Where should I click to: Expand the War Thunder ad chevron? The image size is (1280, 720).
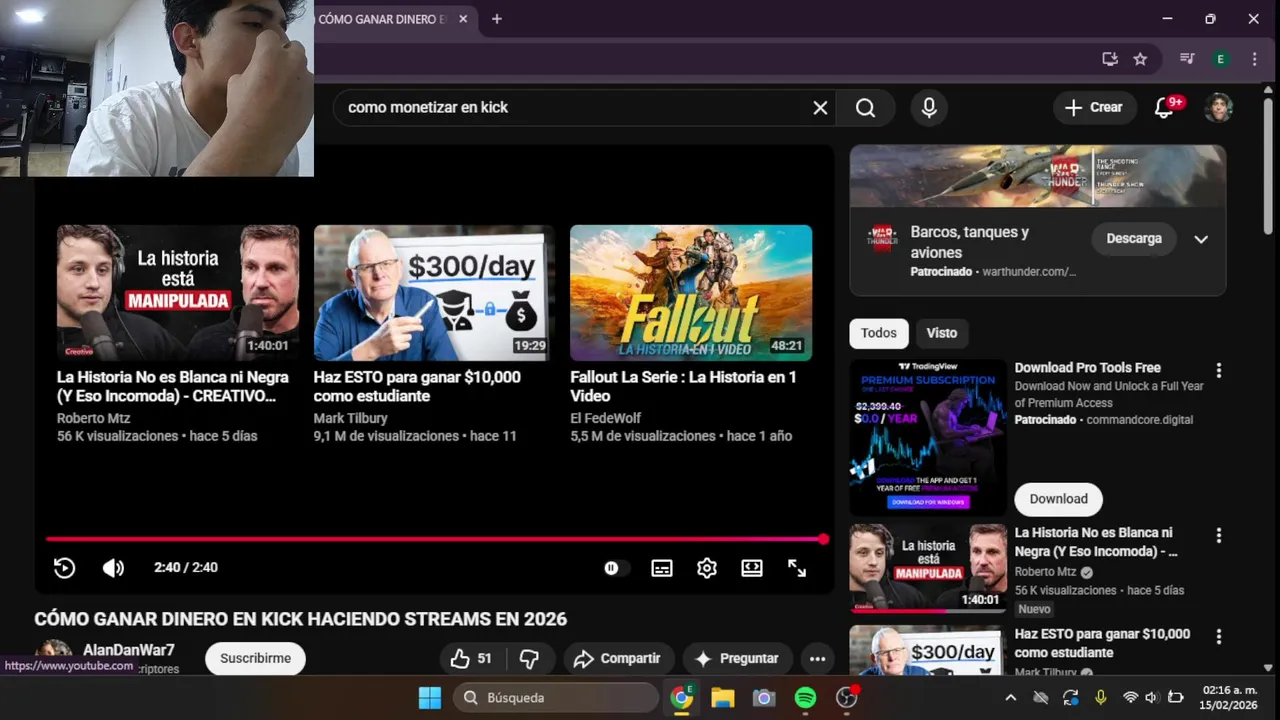[x=1201, y=239]
